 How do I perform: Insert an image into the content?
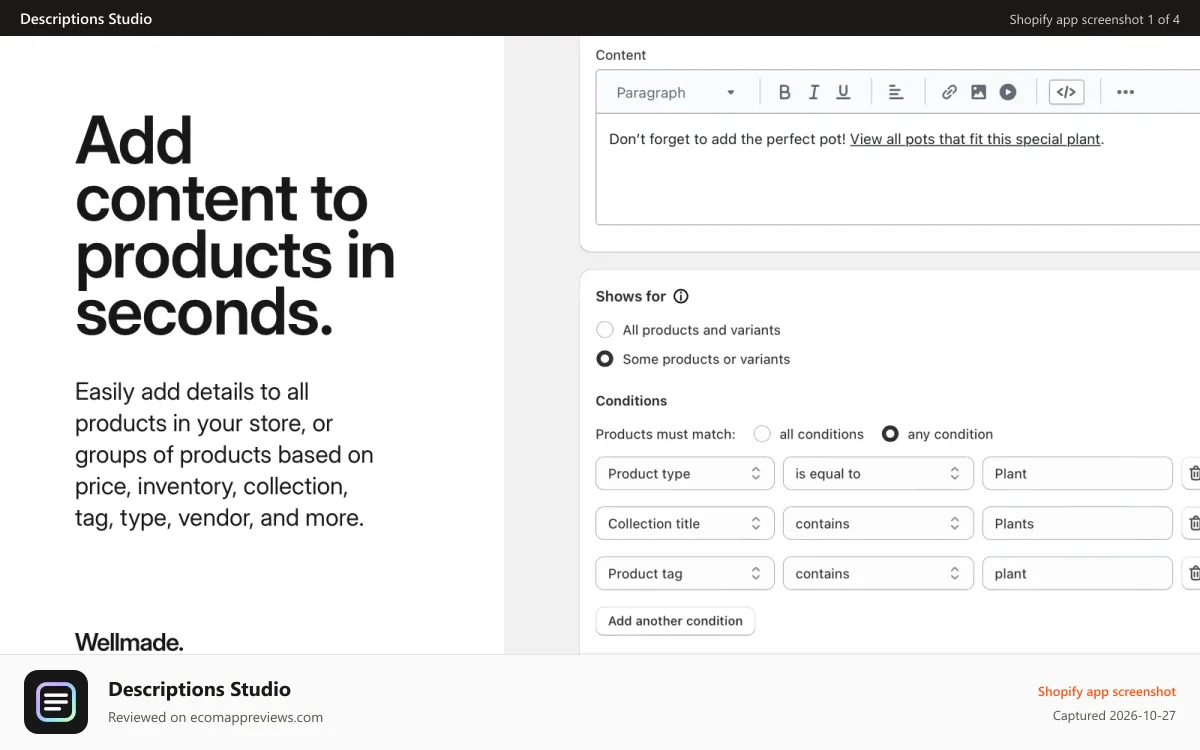pos(979,92)
